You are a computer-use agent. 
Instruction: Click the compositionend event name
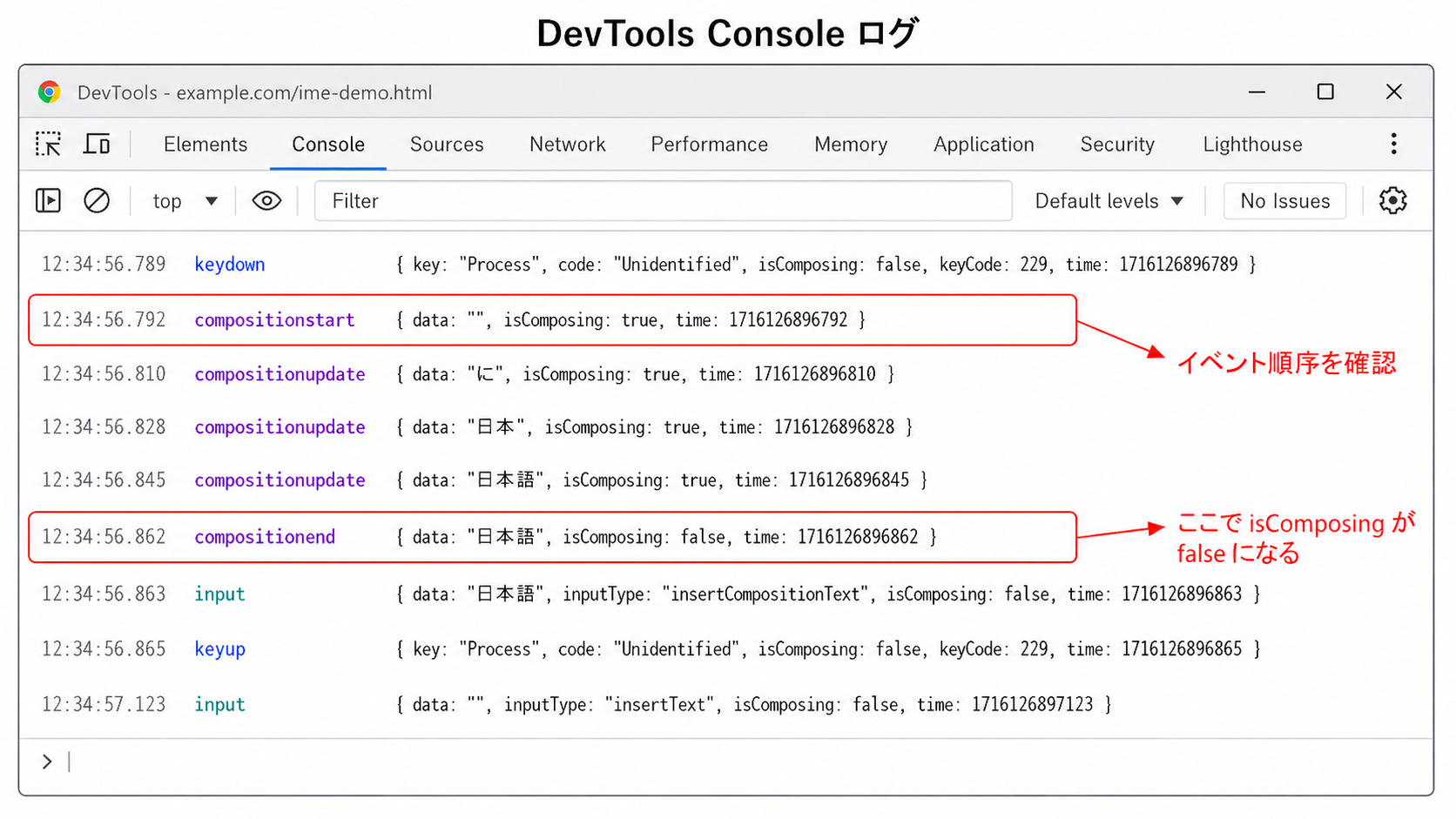[x=265, y=537]
